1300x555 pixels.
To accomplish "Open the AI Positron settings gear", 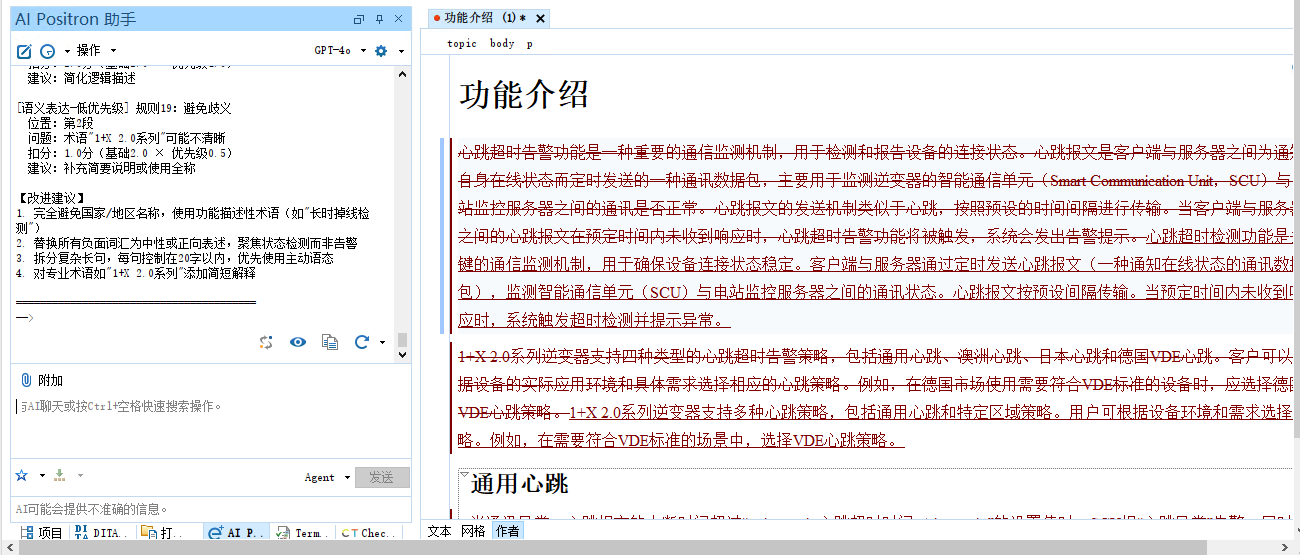I will click(381, 51).
